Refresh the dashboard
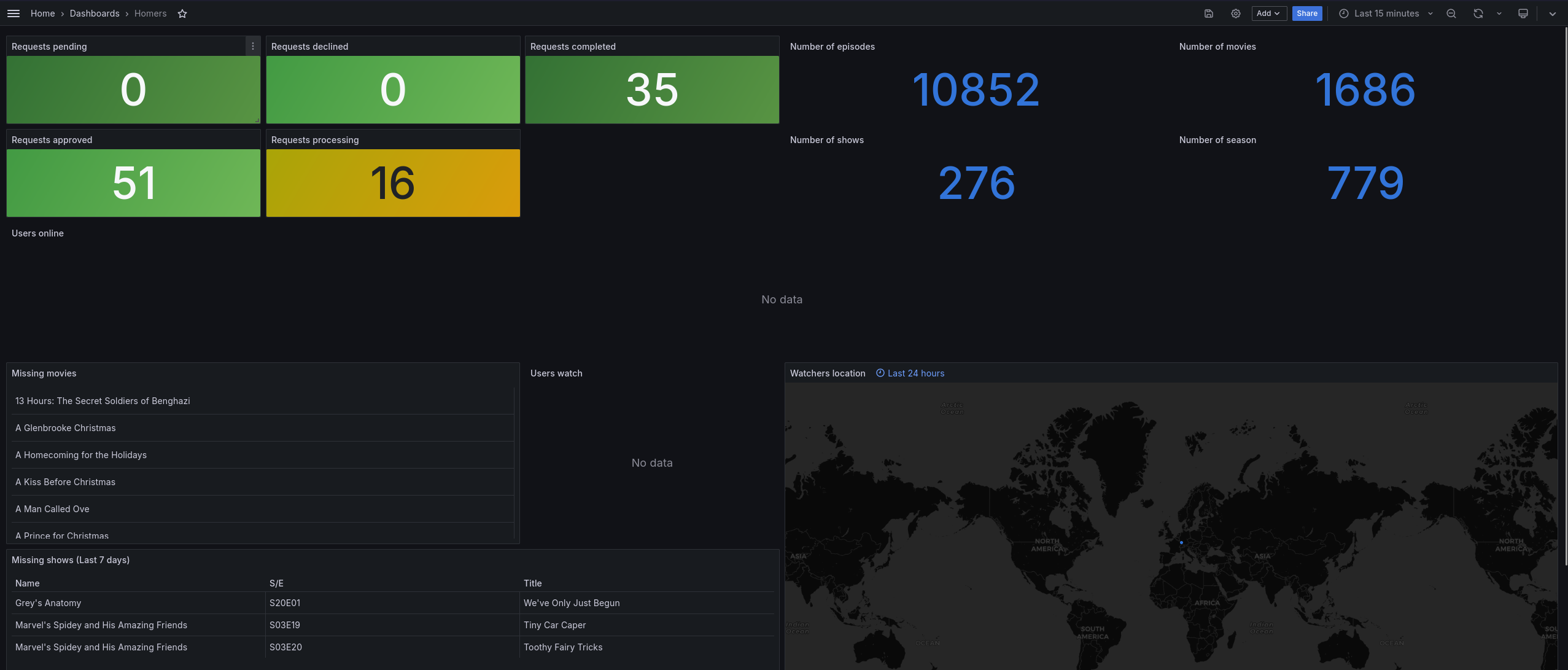This screenshot has width=1568, height=670. (x=1478, y=14)
